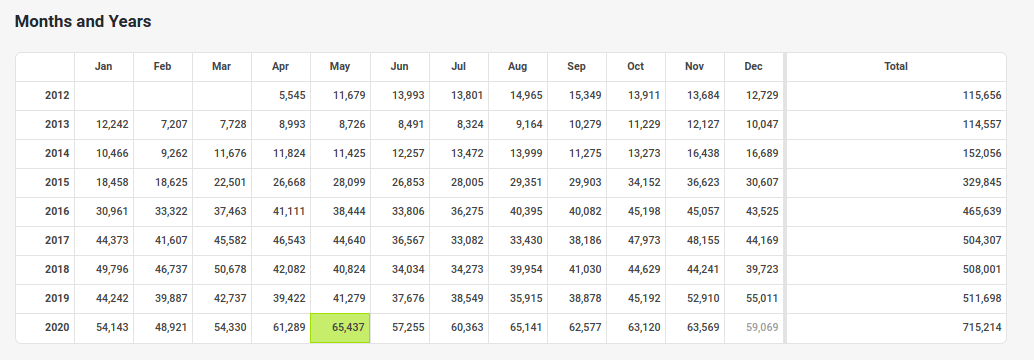The height and width of the screenshot is (360, 1034).
Task: Click the 2017 total value 504,307
Action: 982,241
